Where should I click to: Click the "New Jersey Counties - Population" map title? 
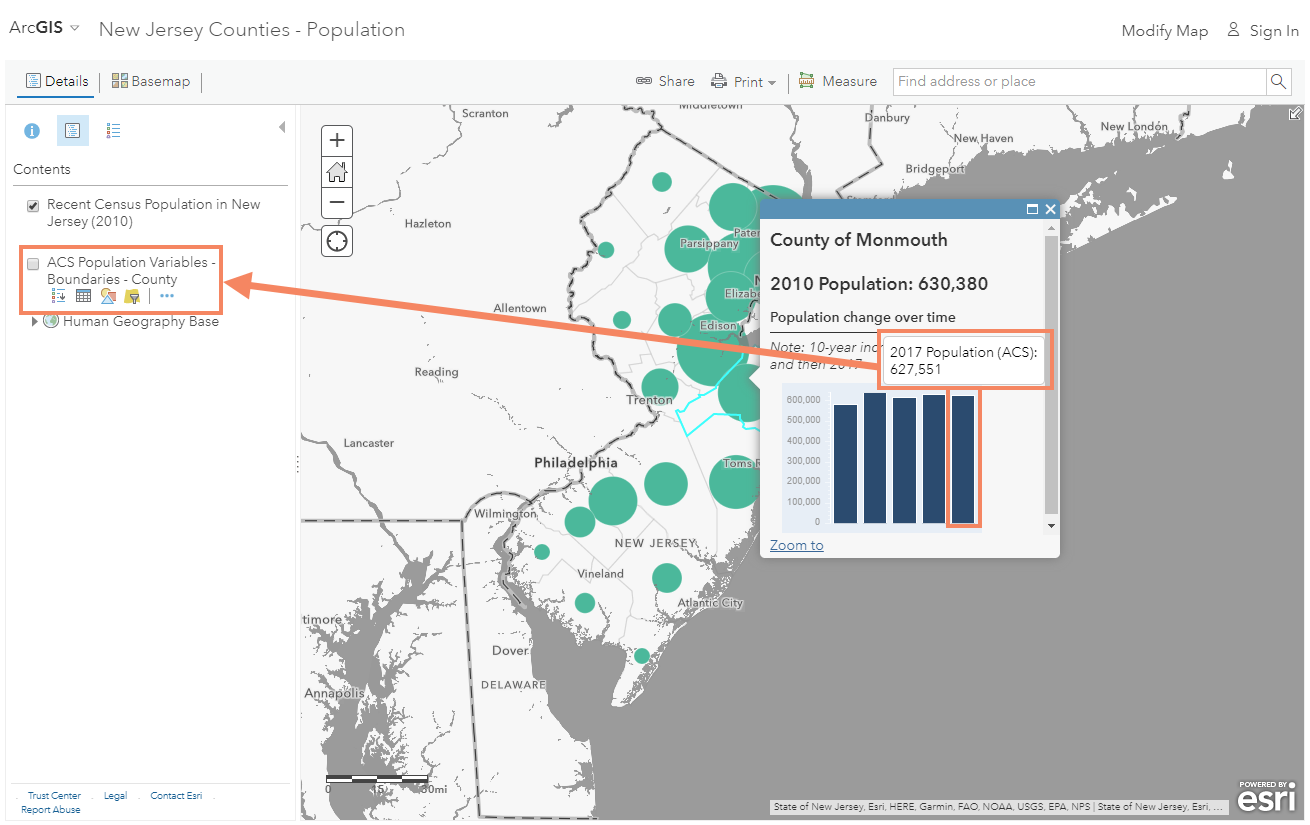pos(252,30)
